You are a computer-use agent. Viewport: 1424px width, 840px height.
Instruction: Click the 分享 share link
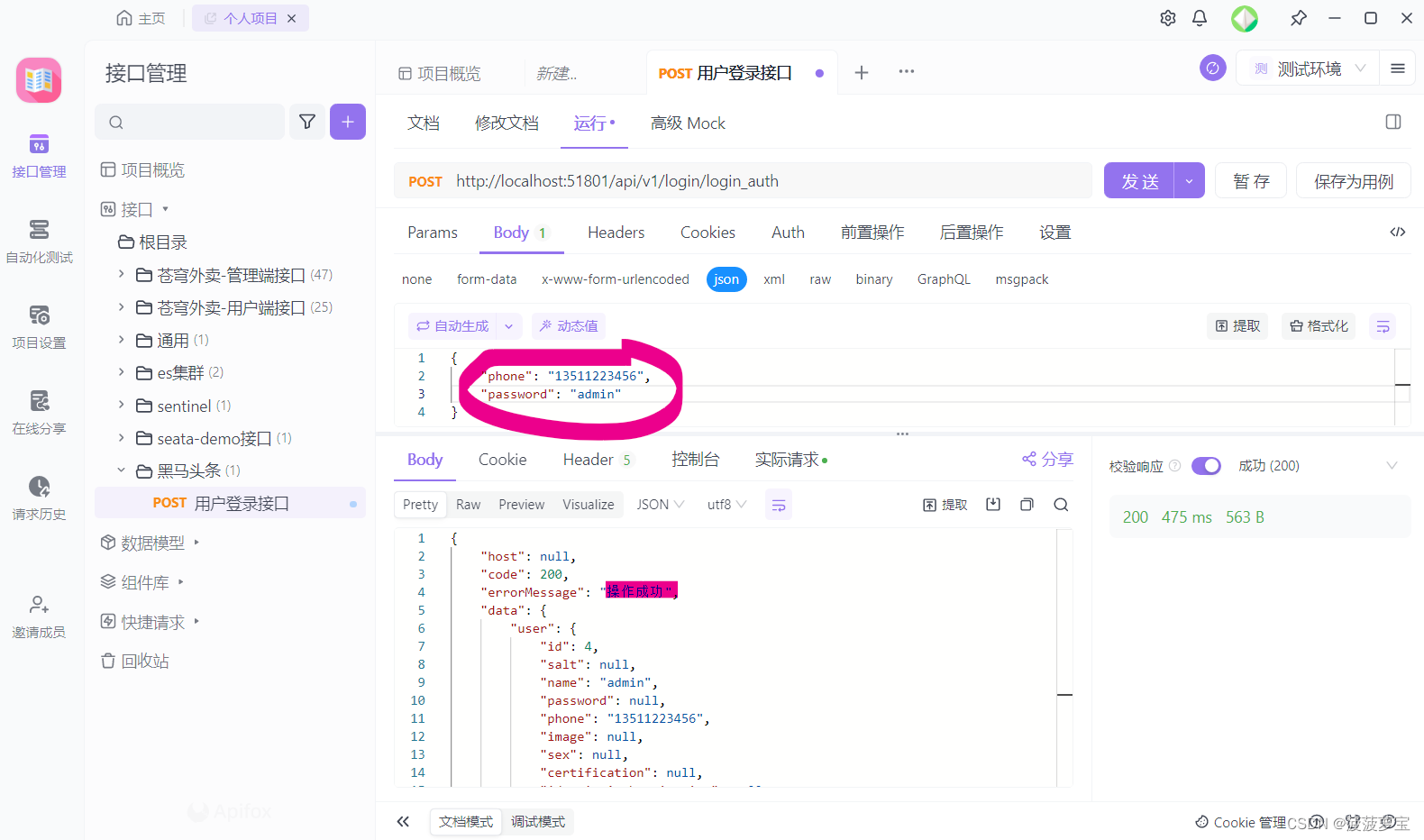click(1047, 460)
